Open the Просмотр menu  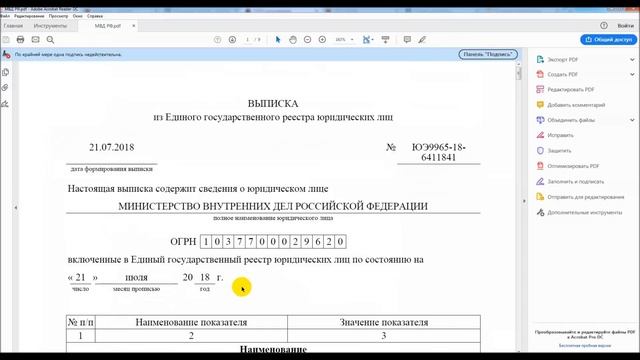tap(58, 16)
